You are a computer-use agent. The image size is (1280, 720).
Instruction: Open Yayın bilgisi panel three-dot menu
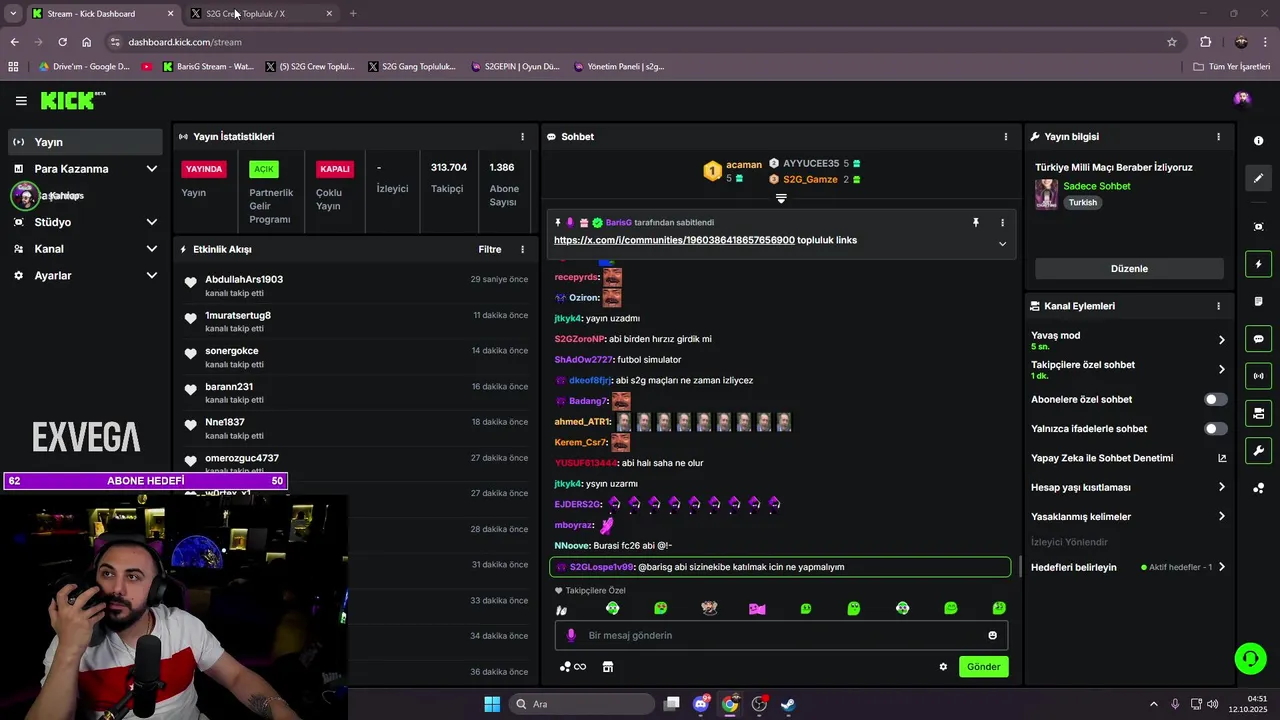pyautogui.click(x=1218, y=137)
